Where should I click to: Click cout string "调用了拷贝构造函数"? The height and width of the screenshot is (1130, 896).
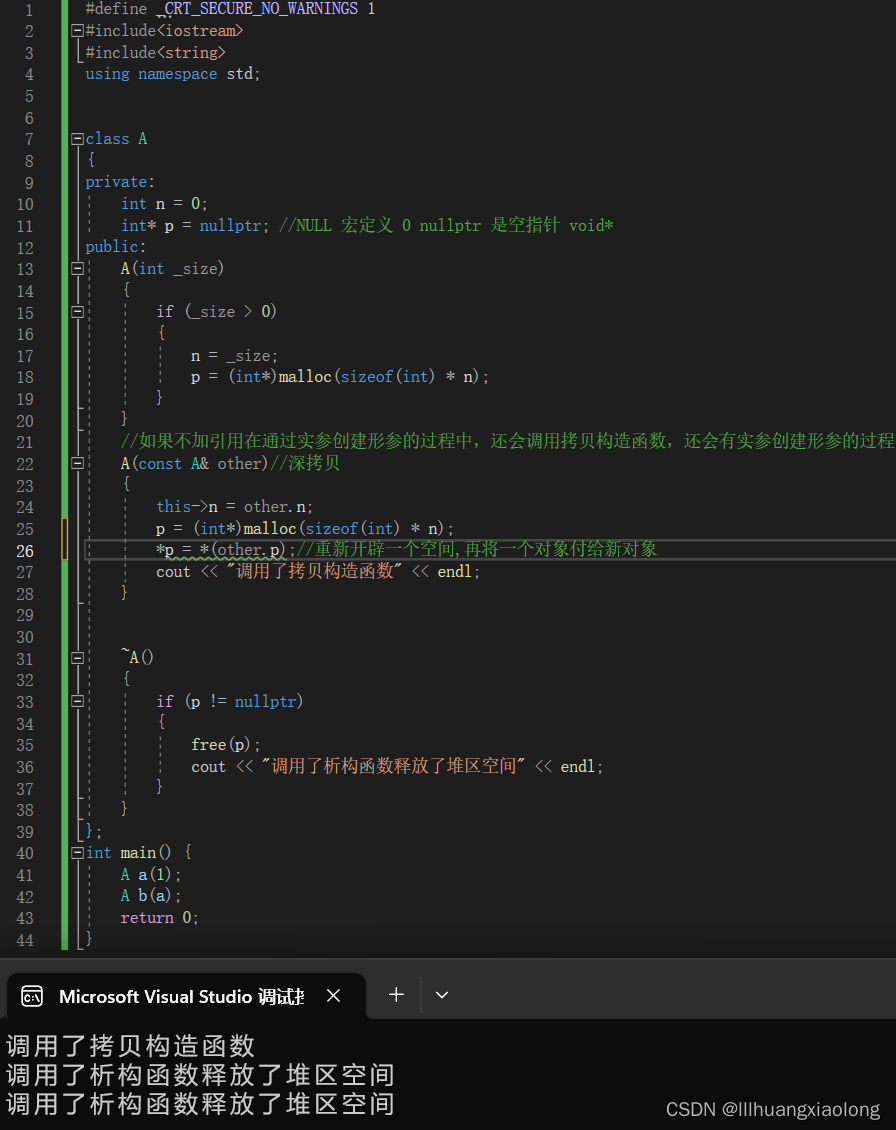(314, 571)
